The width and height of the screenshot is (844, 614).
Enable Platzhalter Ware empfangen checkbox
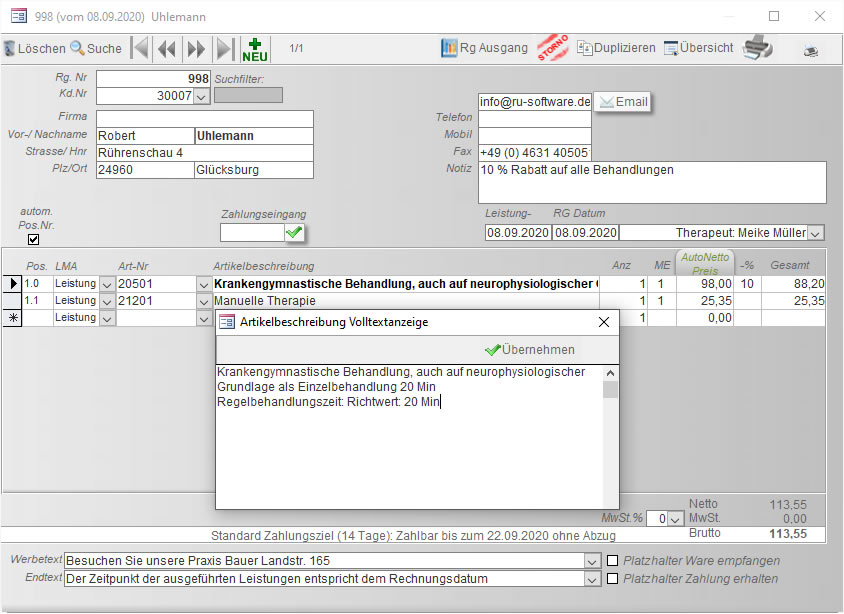(x=613, y=561)
